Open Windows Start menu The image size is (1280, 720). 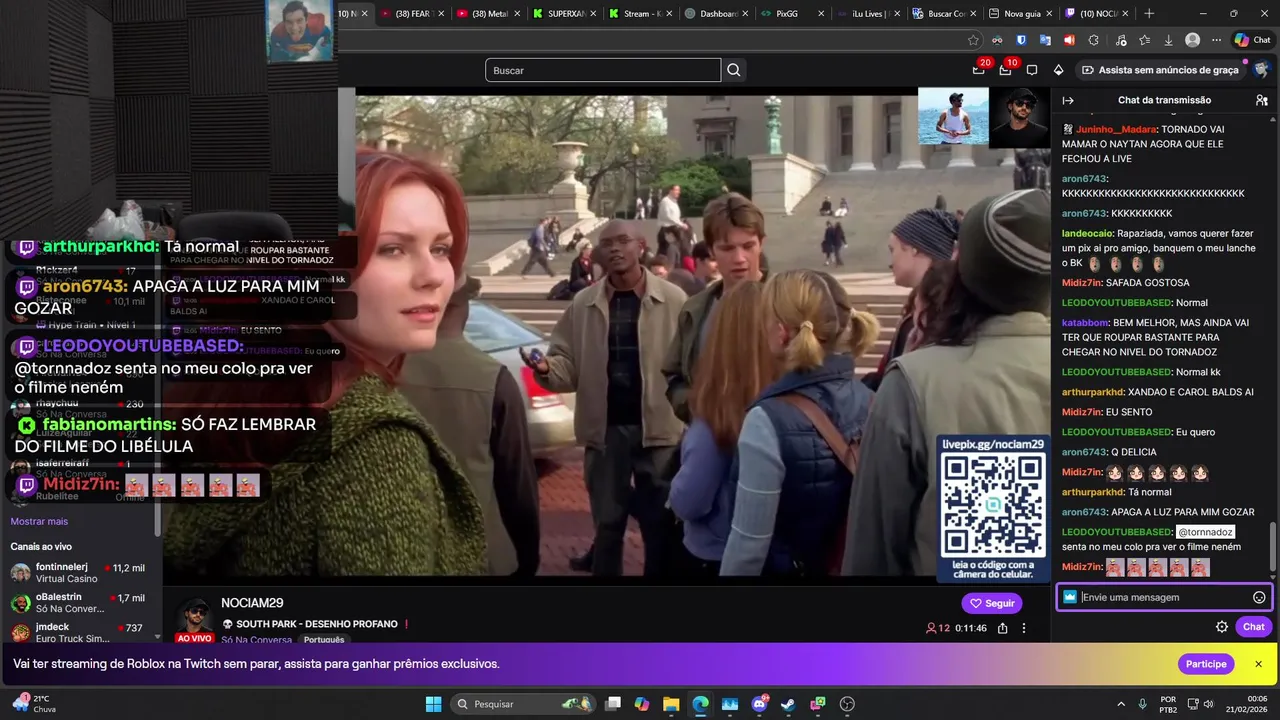[433, 704]
